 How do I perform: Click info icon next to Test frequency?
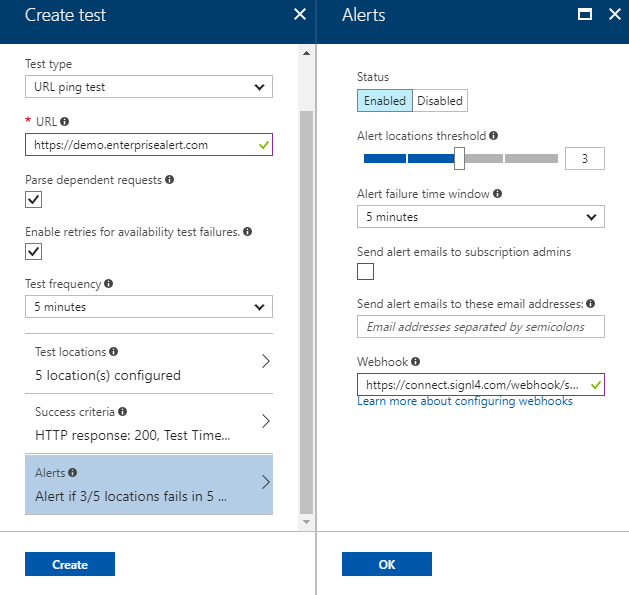(x=108, y=283)
